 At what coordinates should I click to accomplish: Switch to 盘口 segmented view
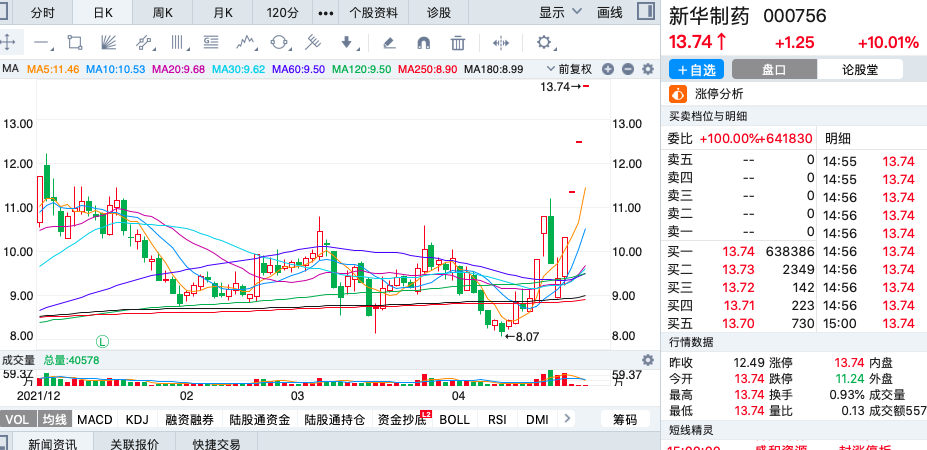coord(773,69)
